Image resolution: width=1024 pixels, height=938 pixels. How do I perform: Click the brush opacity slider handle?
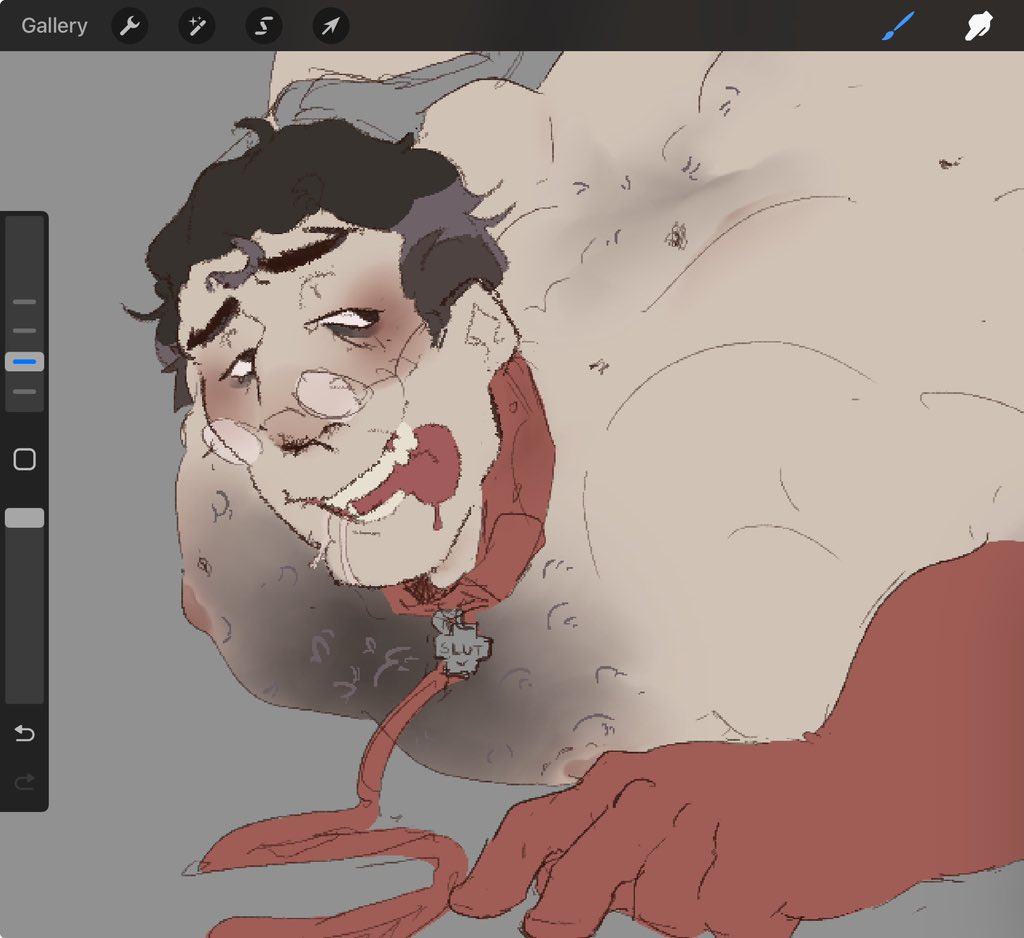point(25,518)
